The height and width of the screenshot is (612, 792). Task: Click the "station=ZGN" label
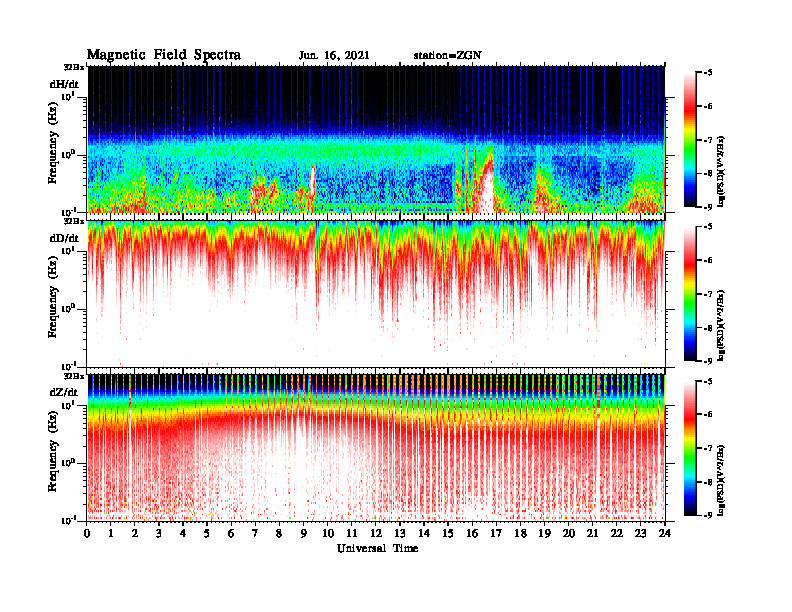pos(448,56)
